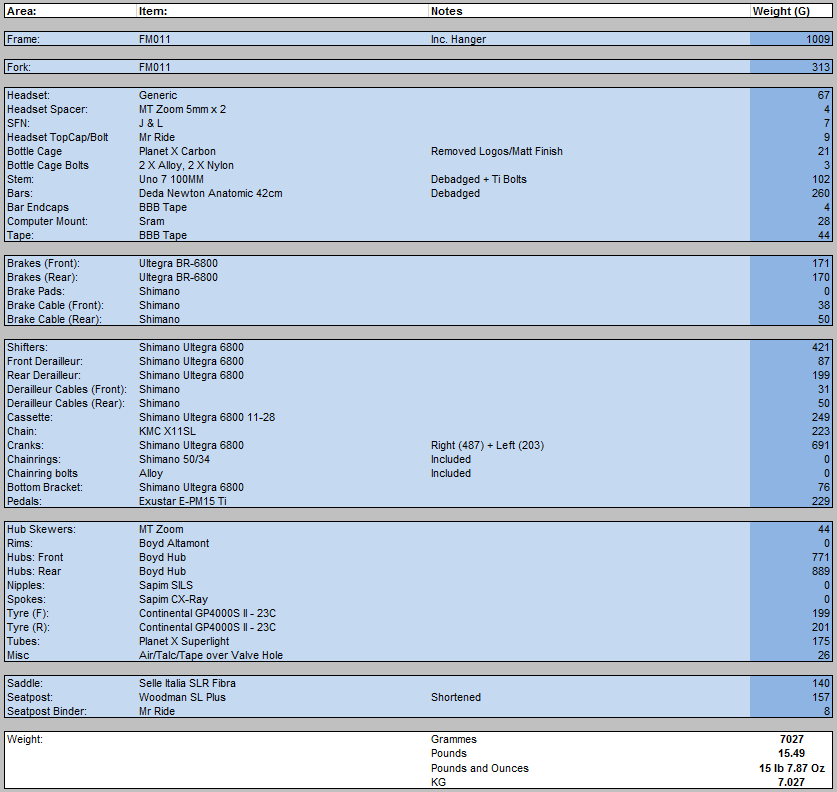Image resolution: width=837 pixels, height=792 pixels.
Task: Click the 'Removed Logos/Matt Finish' note
Action: (496, 151)
